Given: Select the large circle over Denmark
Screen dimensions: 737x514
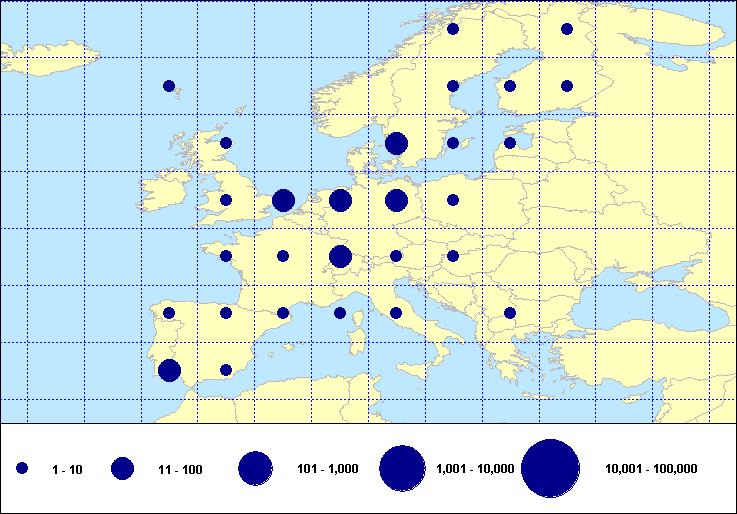Looking at the screenshot, I should click(396, 143).
